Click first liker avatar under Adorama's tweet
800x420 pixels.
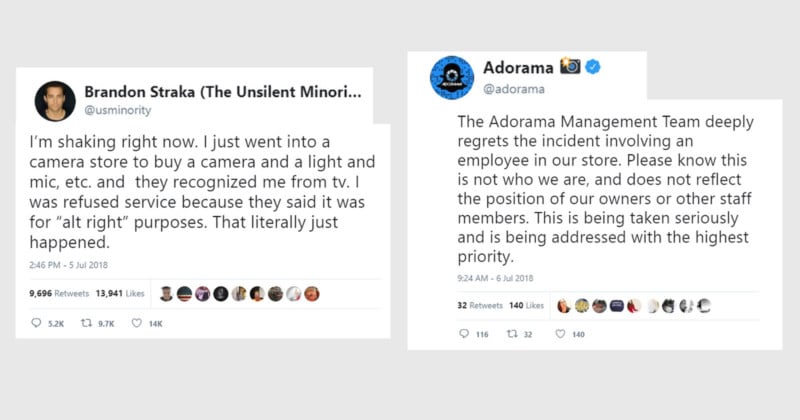pyautogui.click(x=564, y=305)
